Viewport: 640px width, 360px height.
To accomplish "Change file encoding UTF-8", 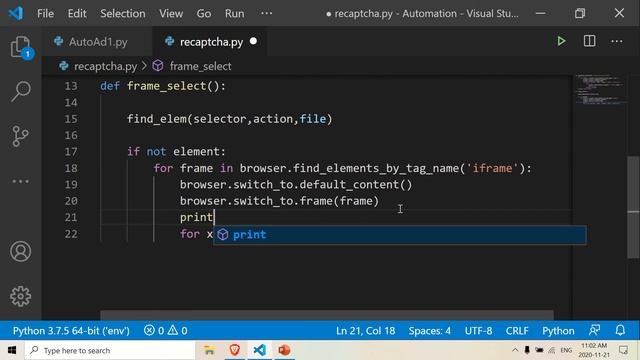I will click(478, 330).
